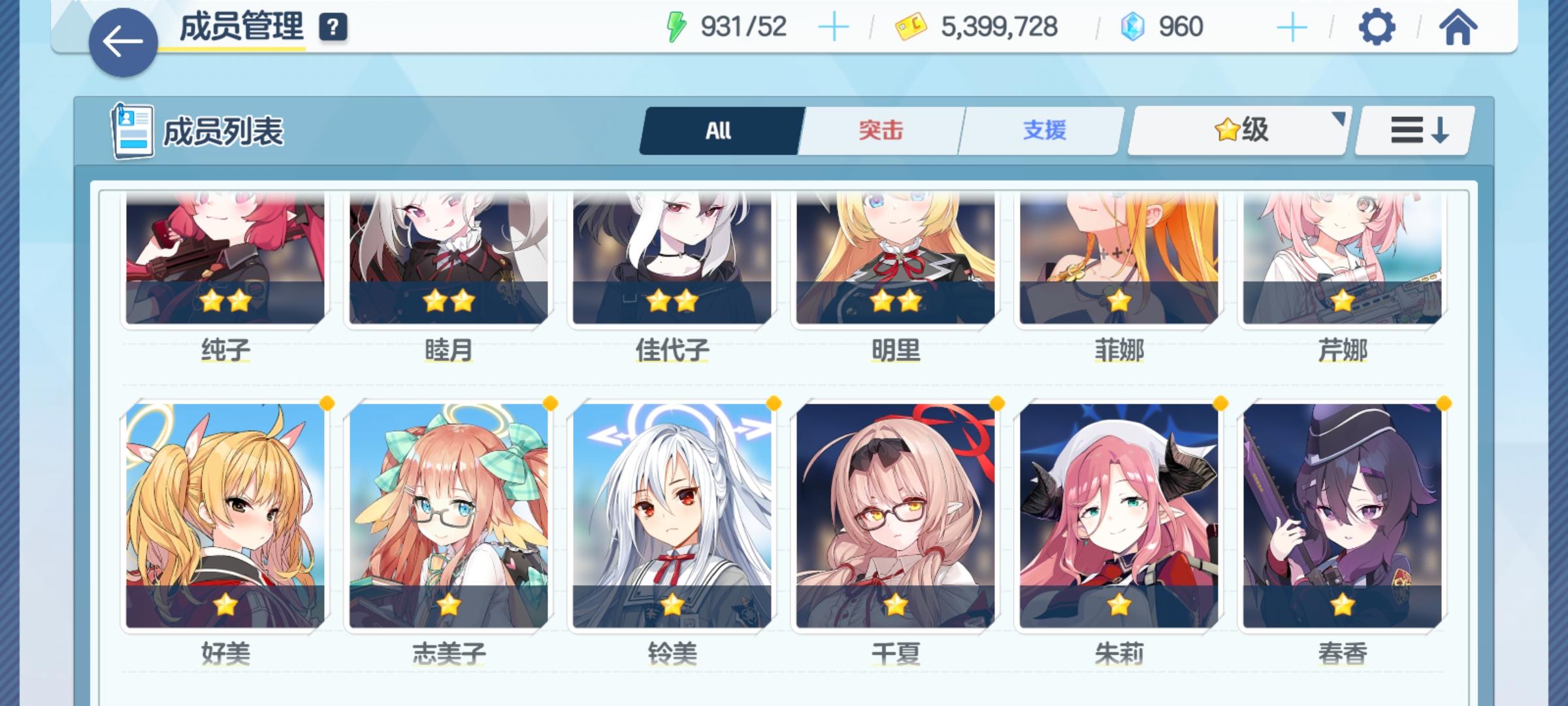Select character card 春香
Screen dimensions: 1568x706
point(1343,516)
